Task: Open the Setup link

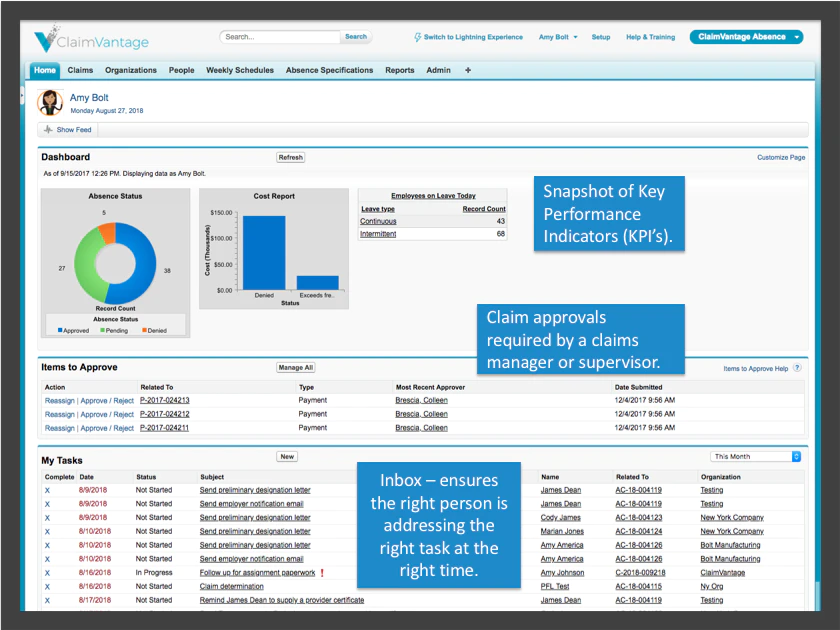Action: [601, 37]
